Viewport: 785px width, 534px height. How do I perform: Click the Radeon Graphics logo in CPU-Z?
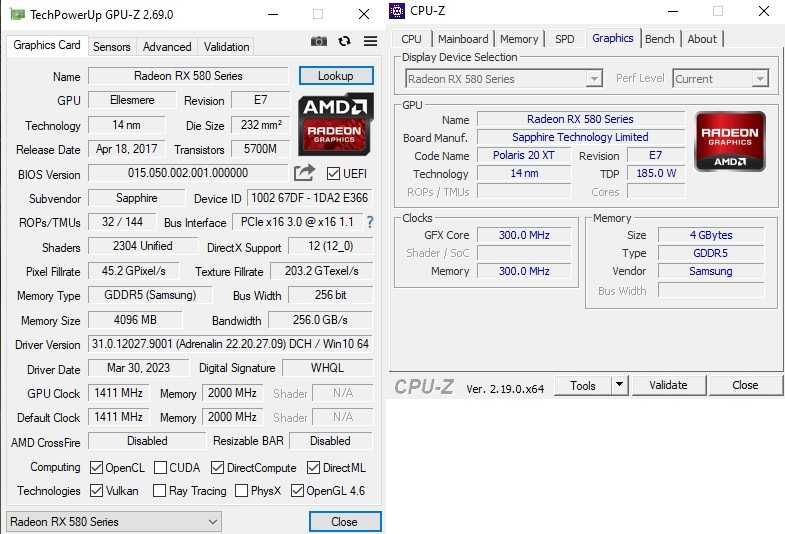[x=730, y=142]
